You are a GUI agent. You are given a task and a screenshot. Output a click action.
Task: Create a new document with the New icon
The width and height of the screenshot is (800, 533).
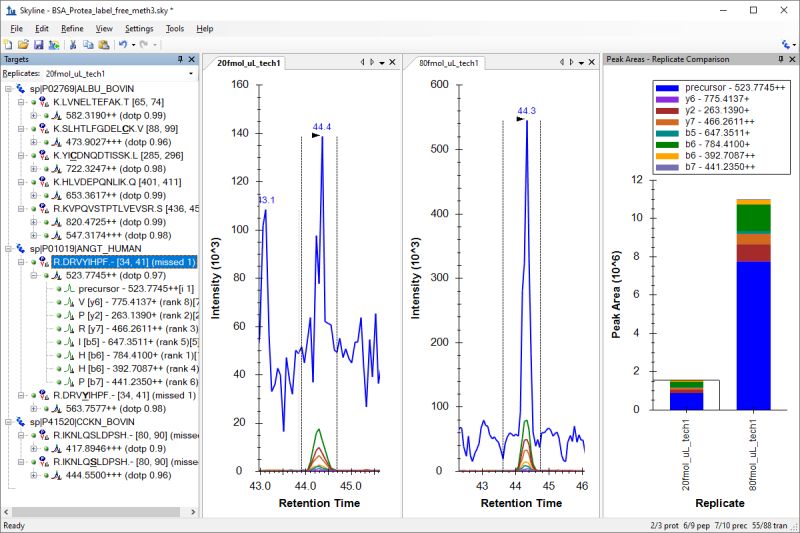tap(8, 45)
